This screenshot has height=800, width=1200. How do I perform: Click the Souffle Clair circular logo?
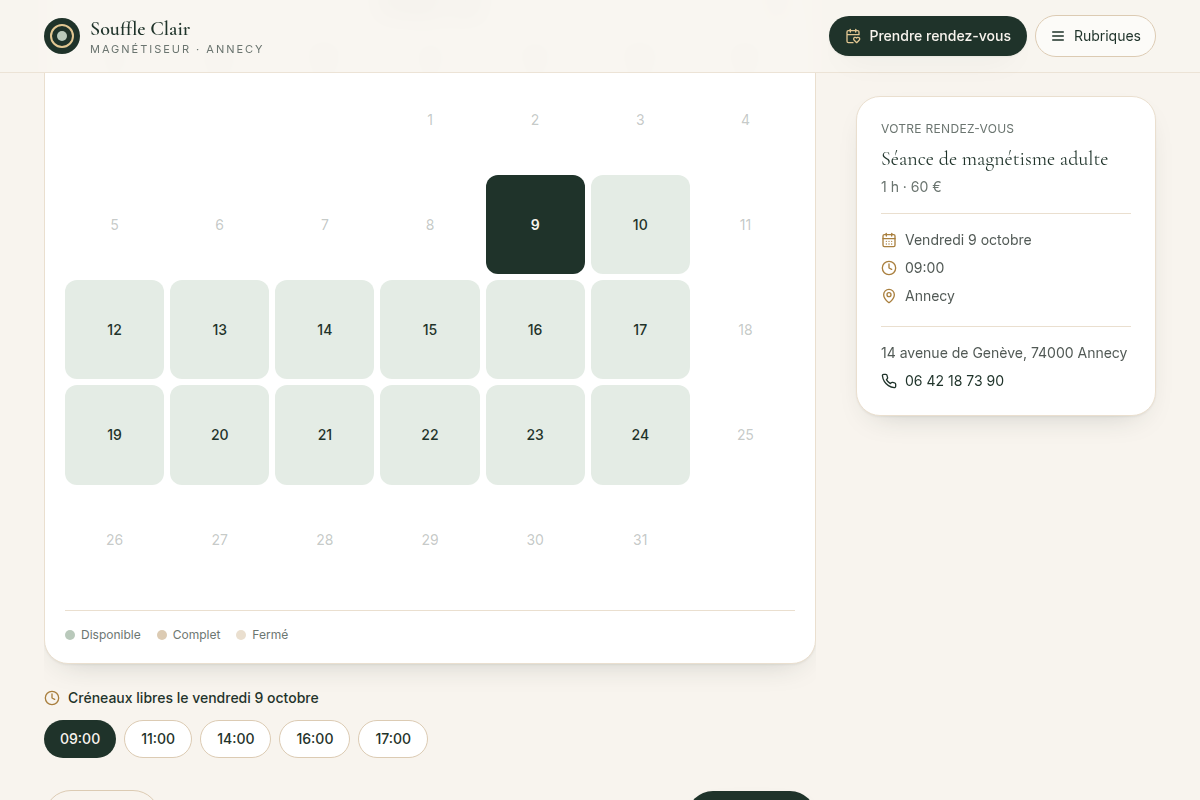[62, 36]
